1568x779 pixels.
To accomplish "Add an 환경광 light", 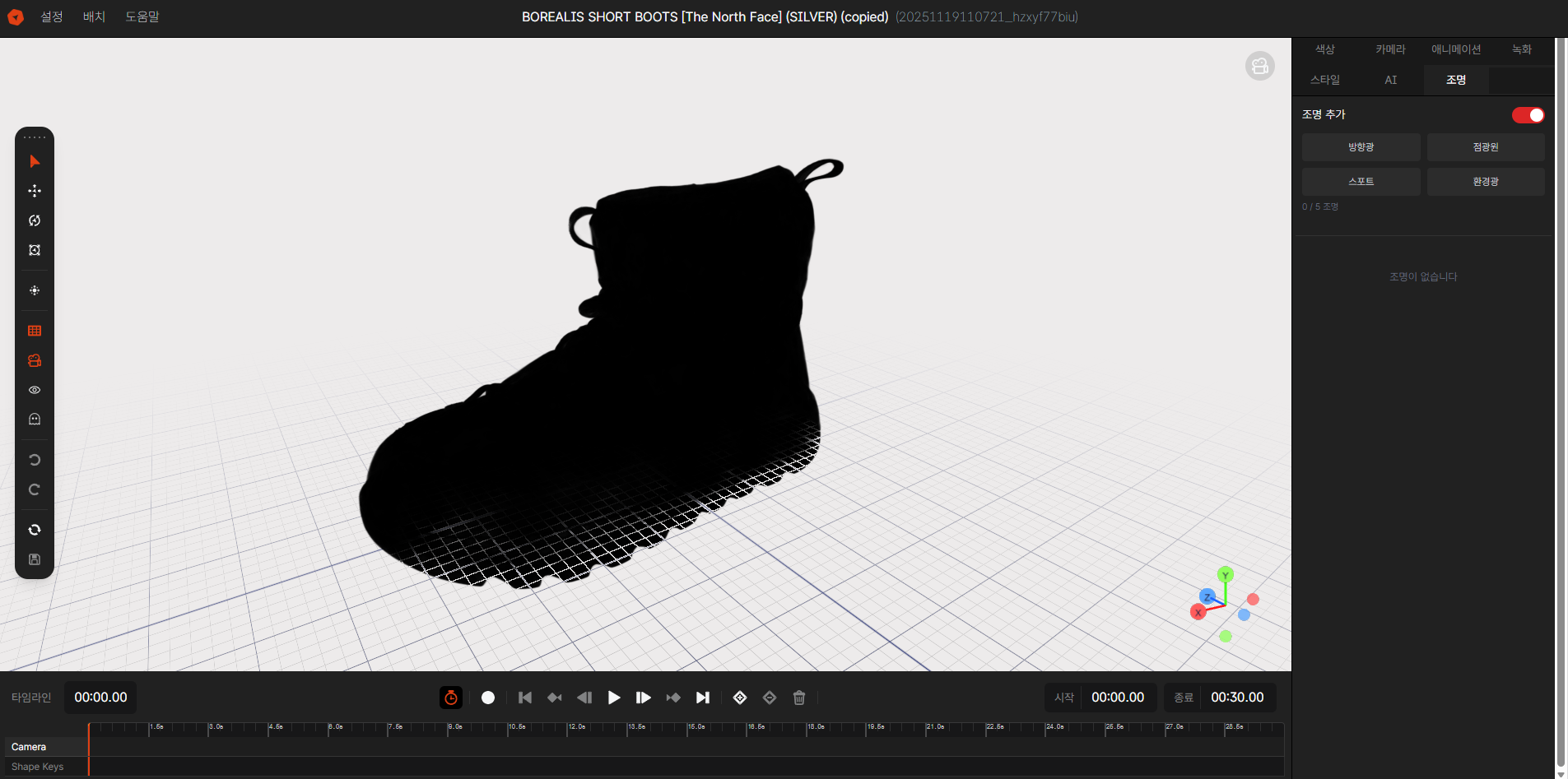I will point(1486,181).
